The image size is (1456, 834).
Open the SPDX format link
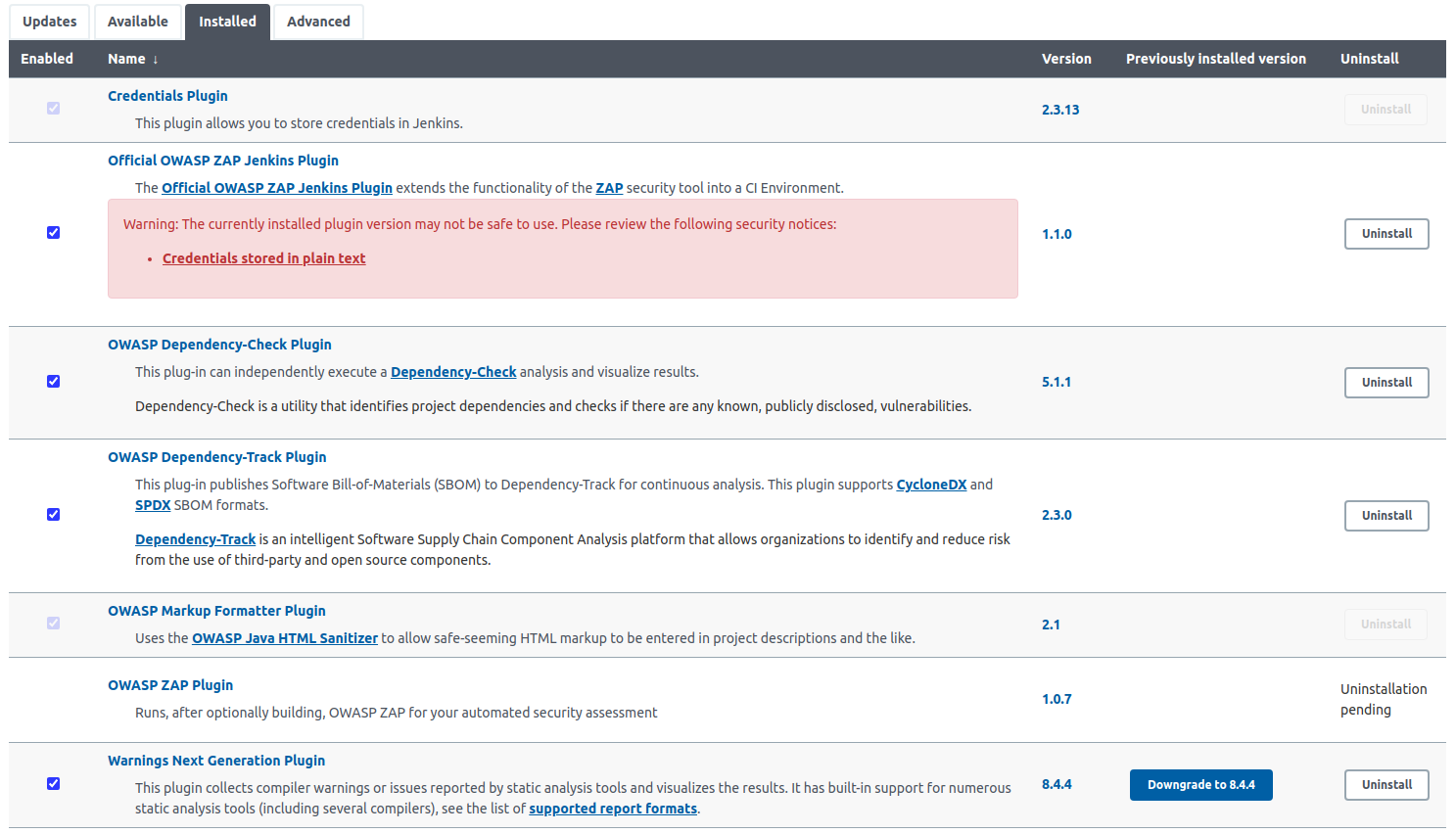tap(153, 505)
